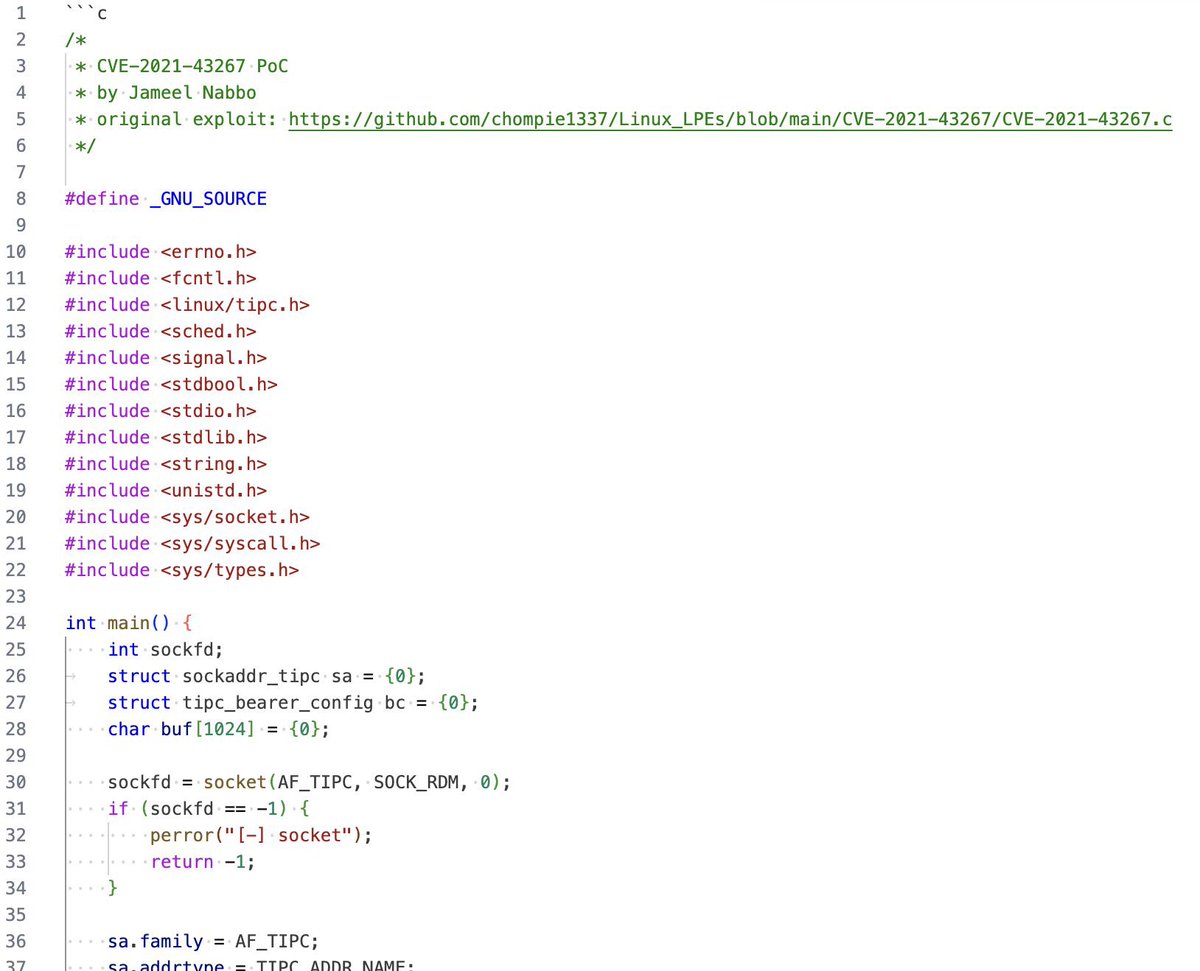The image size is (1200, 971).
Task: Click the text 'by Jameel Nabbo'
Action: [x=177, y=92]
